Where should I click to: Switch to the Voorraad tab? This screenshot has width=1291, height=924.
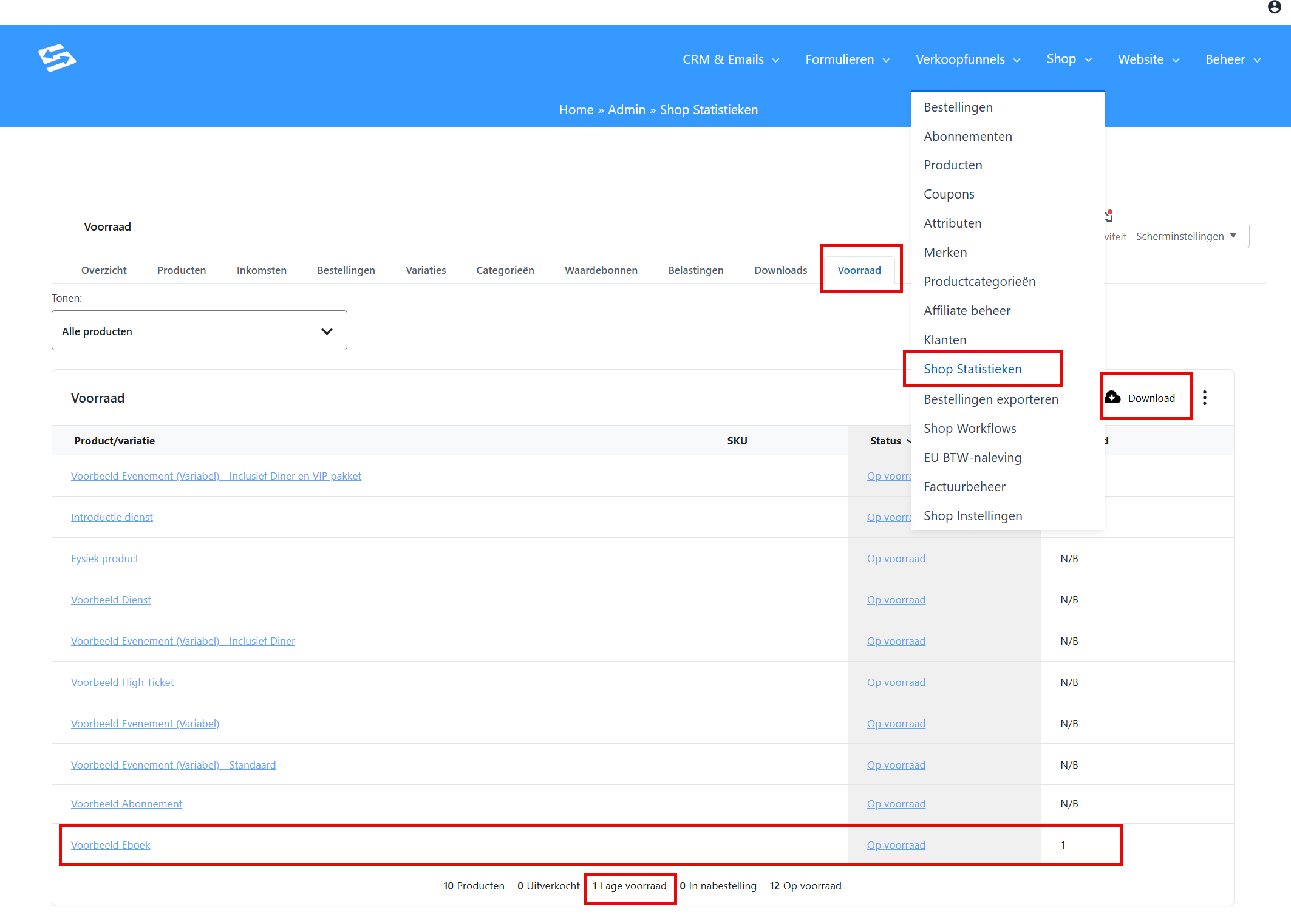tap(859, 270)
